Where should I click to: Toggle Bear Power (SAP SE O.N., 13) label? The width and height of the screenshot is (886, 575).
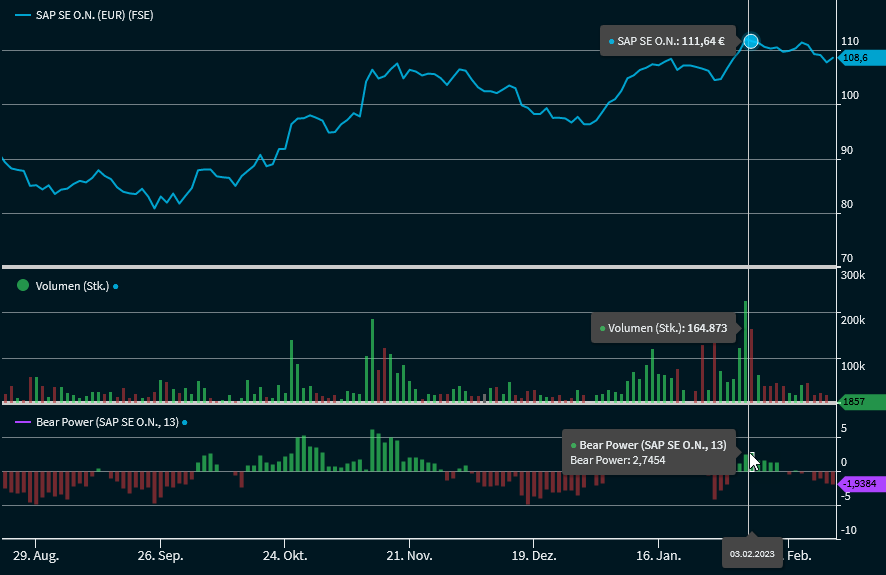[107, 423]
